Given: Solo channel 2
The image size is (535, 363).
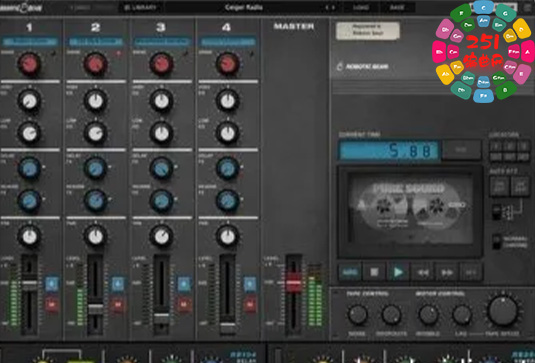Looking at the screenshot, I should (118, 284).
